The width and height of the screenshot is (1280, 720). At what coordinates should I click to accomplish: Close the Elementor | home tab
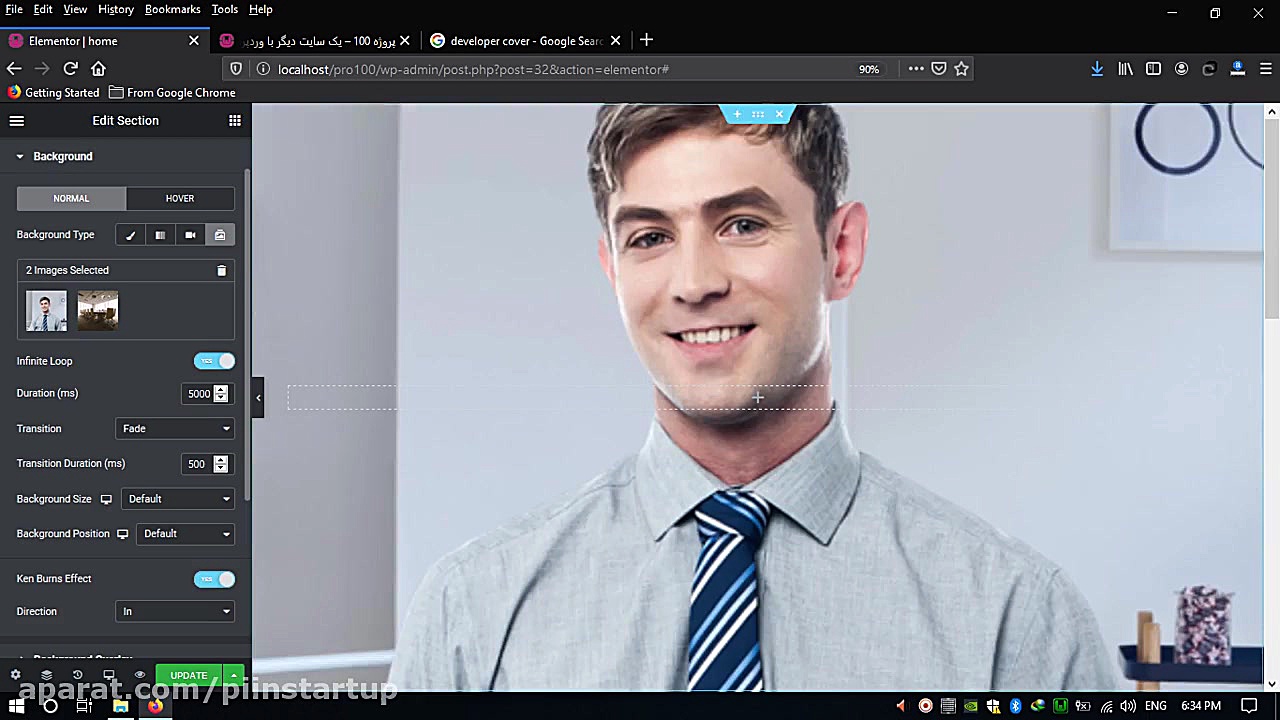pyautogui.click(x=194, y=41)
